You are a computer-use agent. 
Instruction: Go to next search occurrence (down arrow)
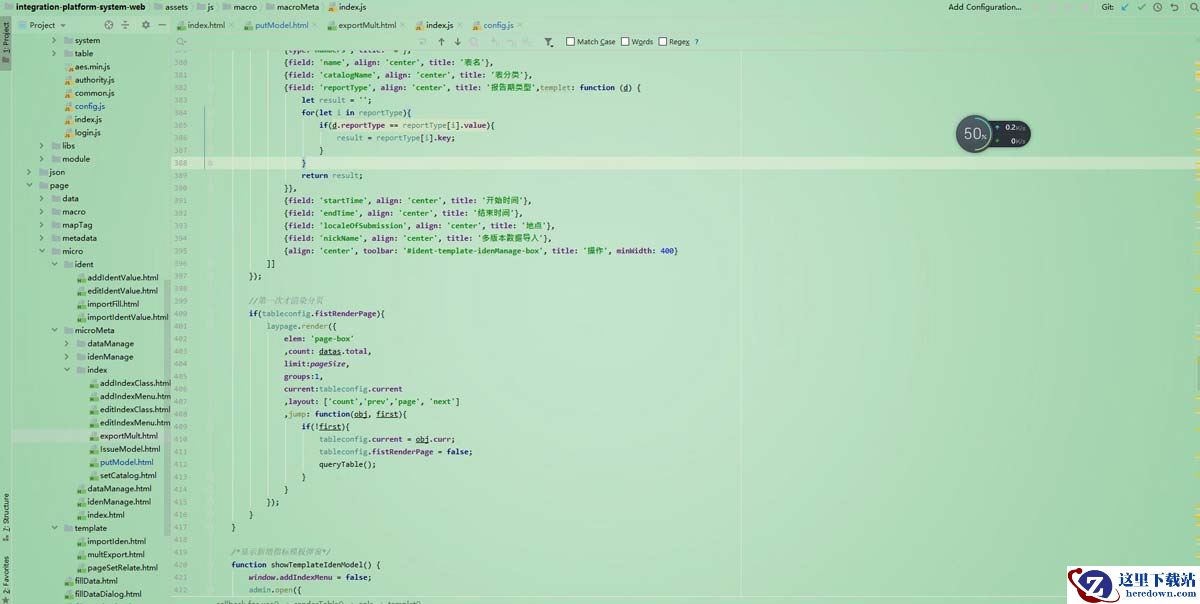point(458,42)
